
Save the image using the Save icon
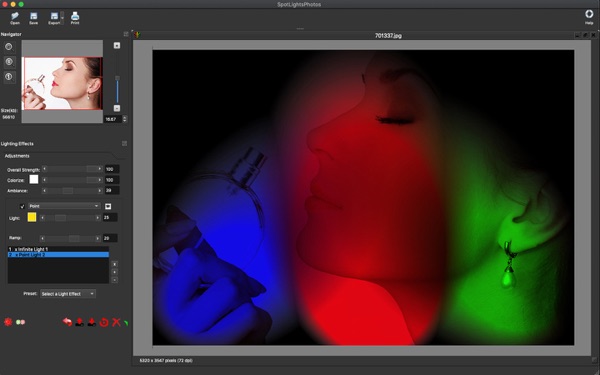tap(34, 18)
